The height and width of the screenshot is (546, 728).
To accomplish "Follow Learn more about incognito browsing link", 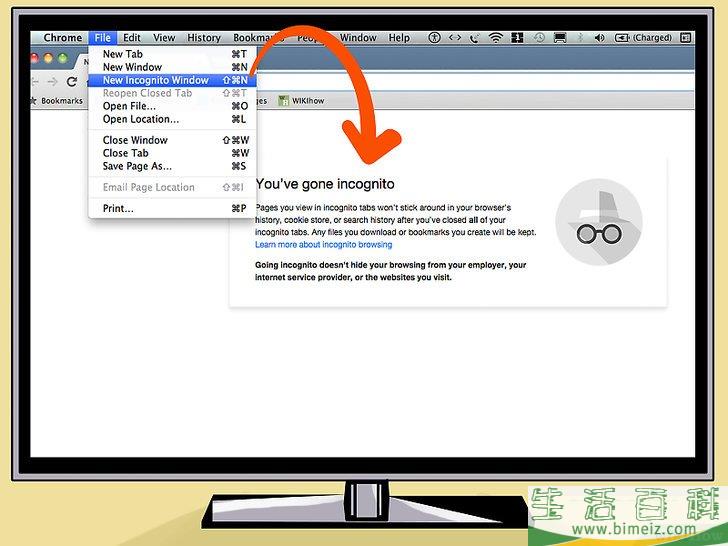I will (323, 244).
